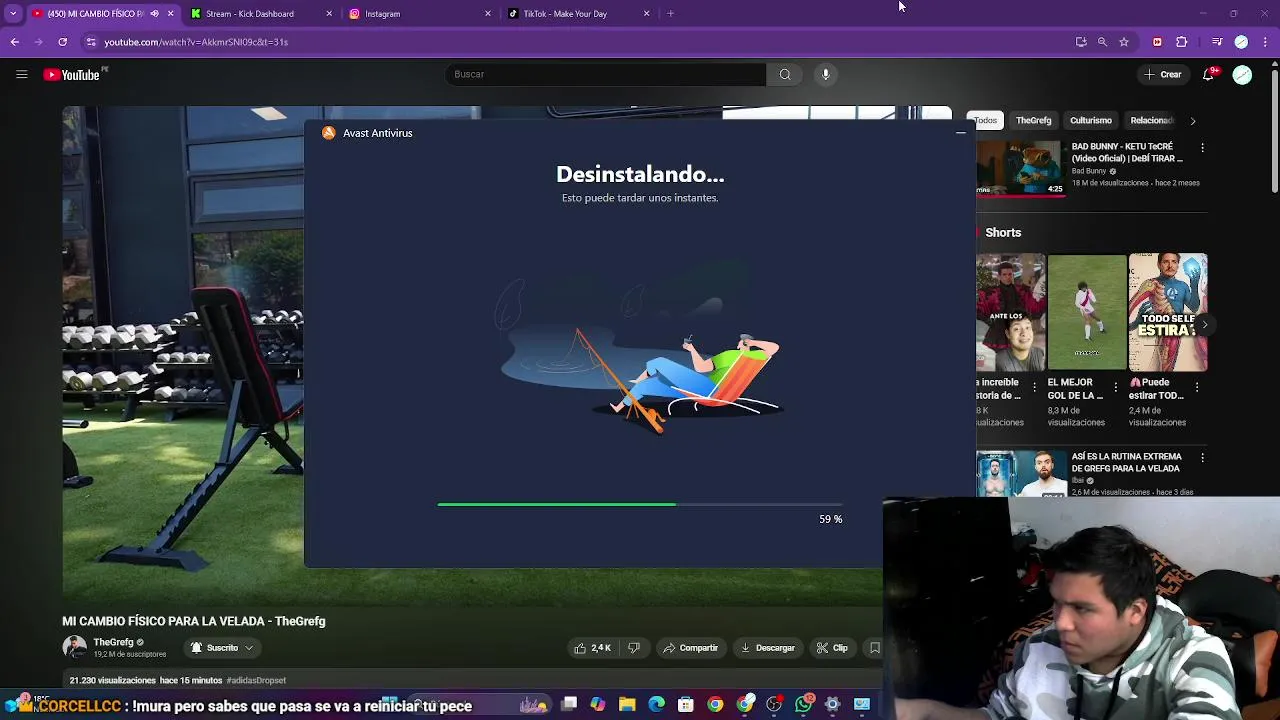Focus the YouTube Buscar search field
Viewport: 1280px width, 720px height.
tap(605, 74)
